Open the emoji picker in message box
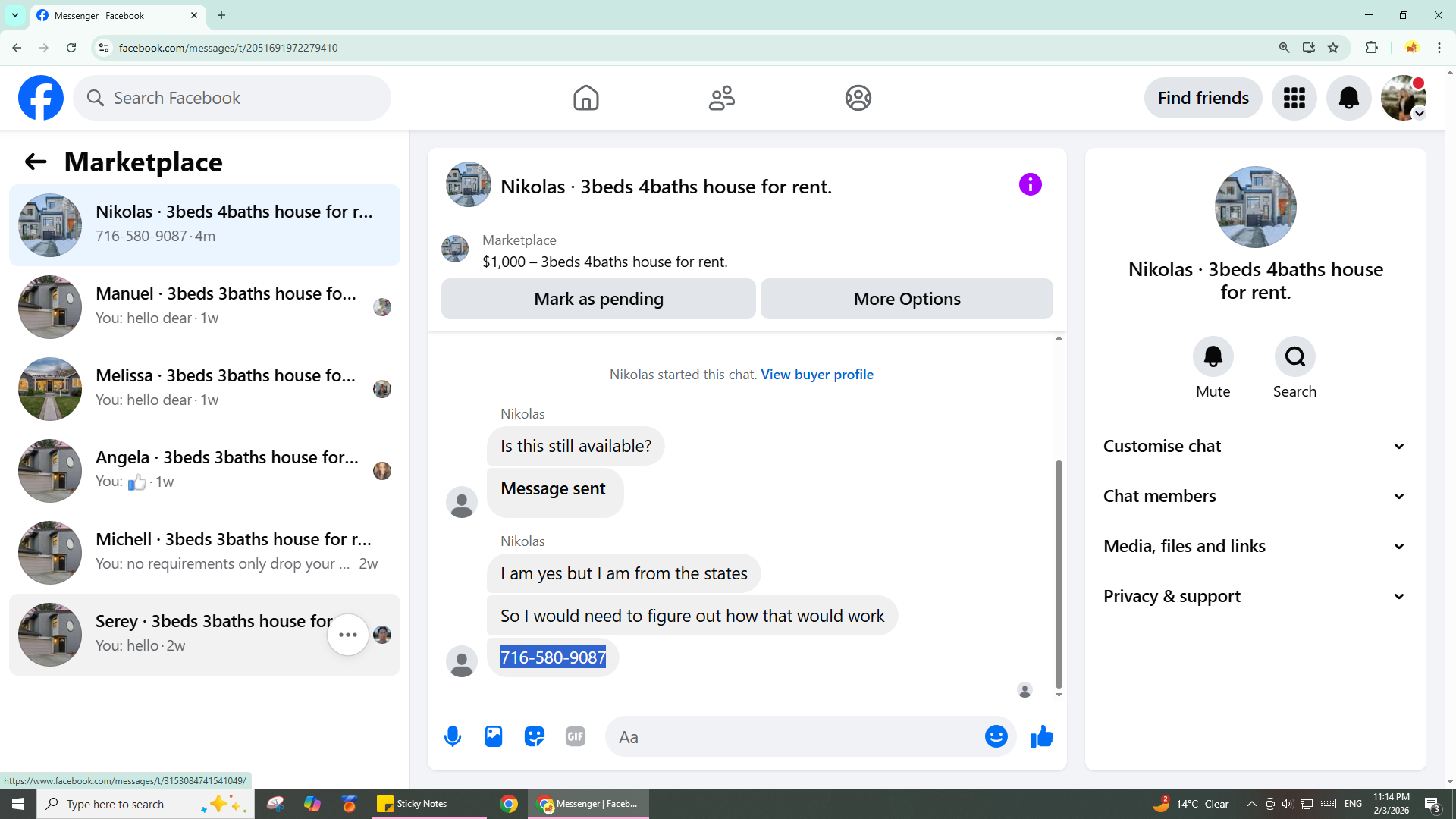Image resolution: width=1456 pixels, height=819 pixels. [x=996, y=736]
